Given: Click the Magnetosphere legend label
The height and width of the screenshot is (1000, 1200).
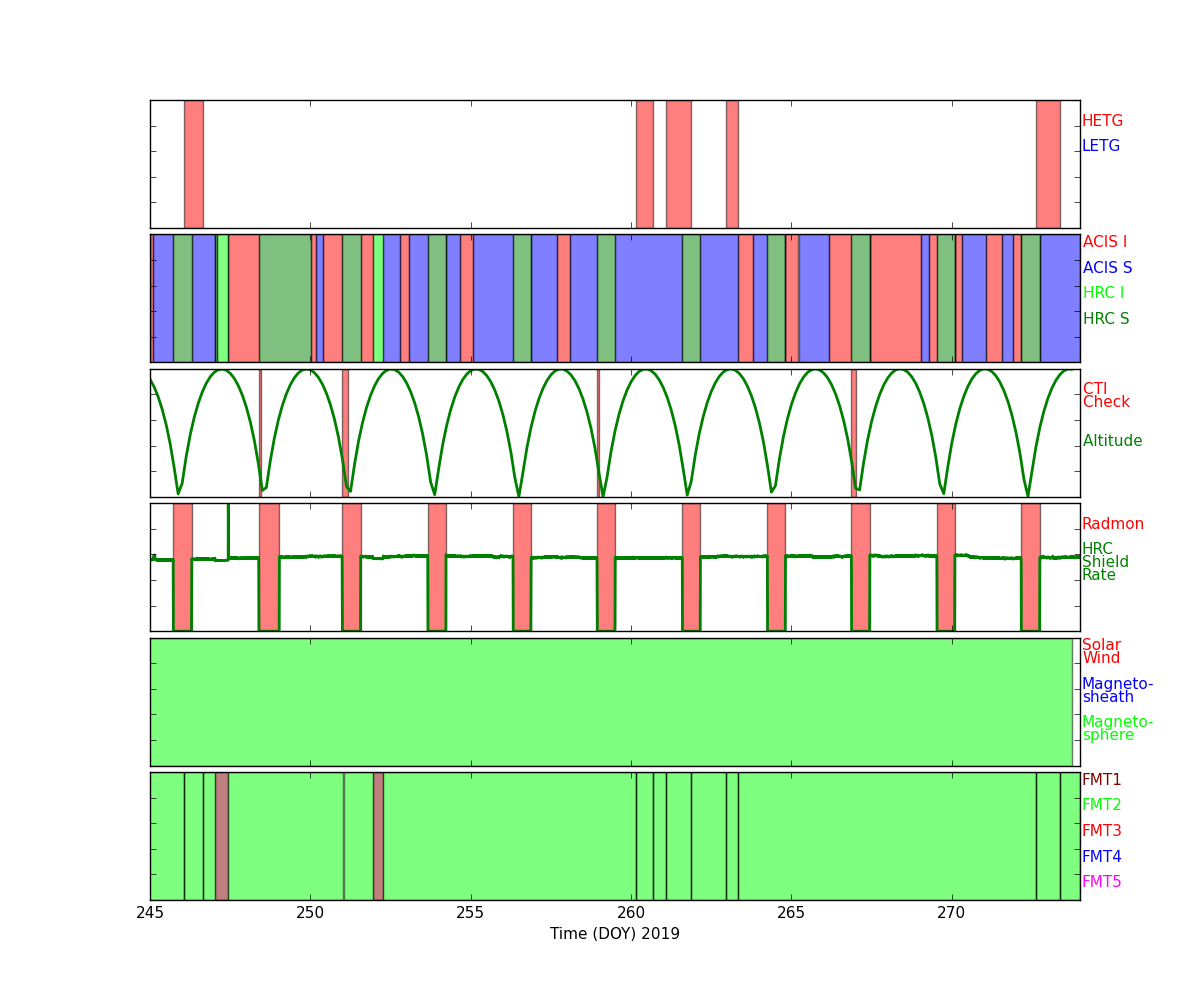Looking at the screenshot, I should pyautogui.click(x=1117, y=729).
